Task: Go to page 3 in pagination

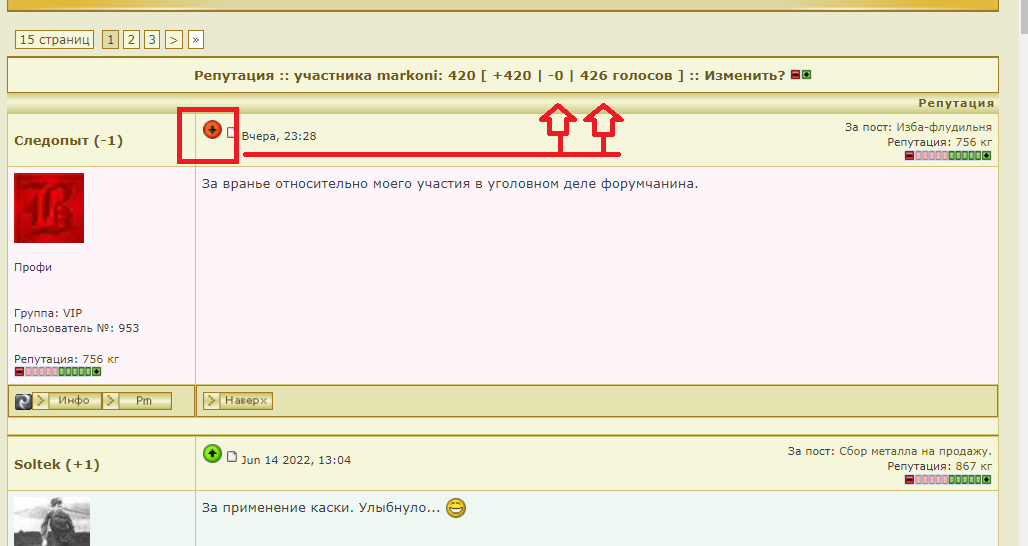Action: pyautogui.click(x=152, y=39)
